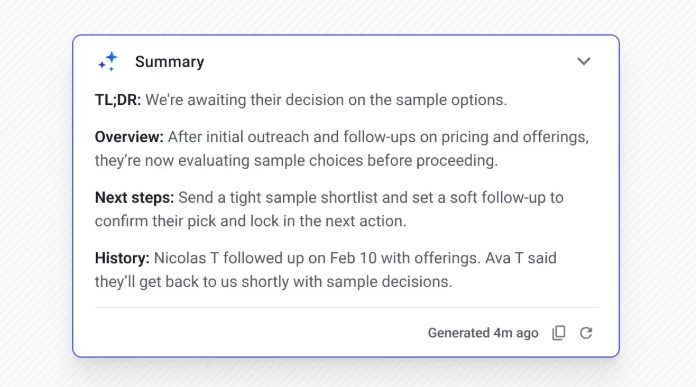Click the TL;DR sentence about sample options
Image resolution: width=696 pixels, height=387 pixels.
(x=326, y=100)
